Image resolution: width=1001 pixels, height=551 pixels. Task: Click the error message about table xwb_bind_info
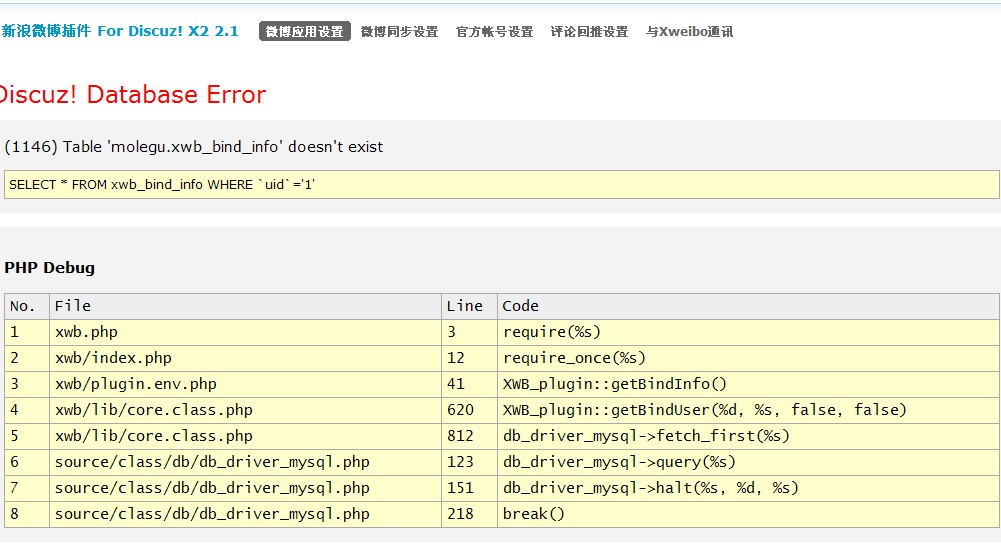click(193, 147)
